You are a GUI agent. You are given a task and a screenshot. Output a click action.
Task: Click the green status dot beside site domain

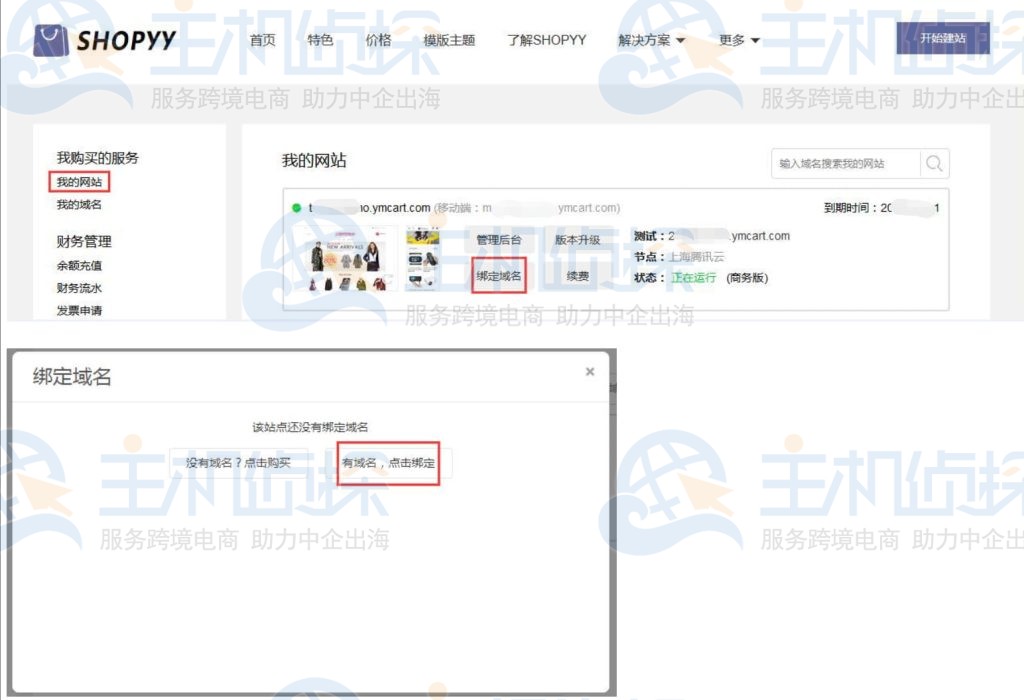296,208
